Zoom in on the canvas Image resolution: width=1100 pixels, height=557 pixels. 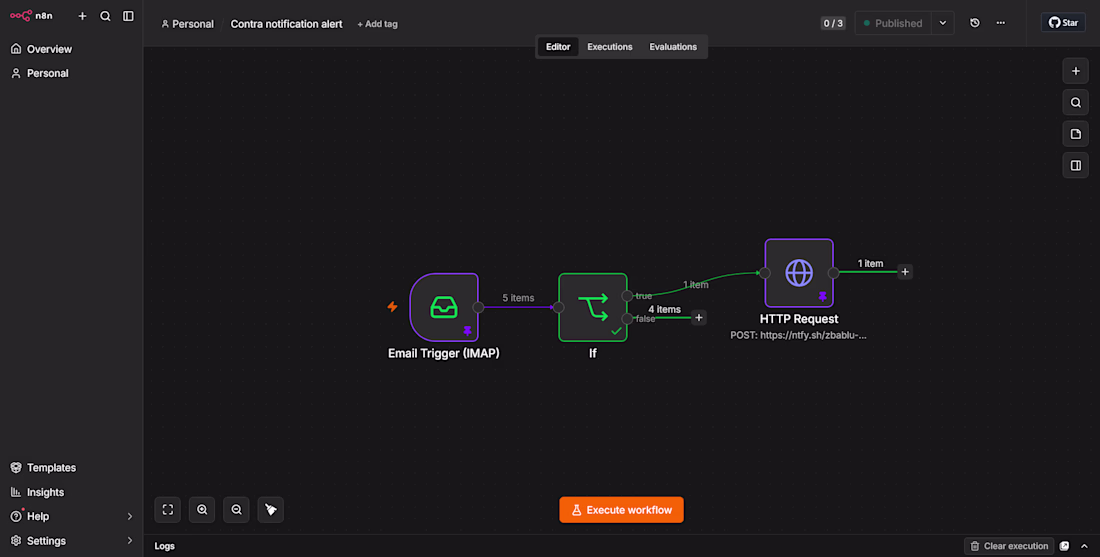202,510
